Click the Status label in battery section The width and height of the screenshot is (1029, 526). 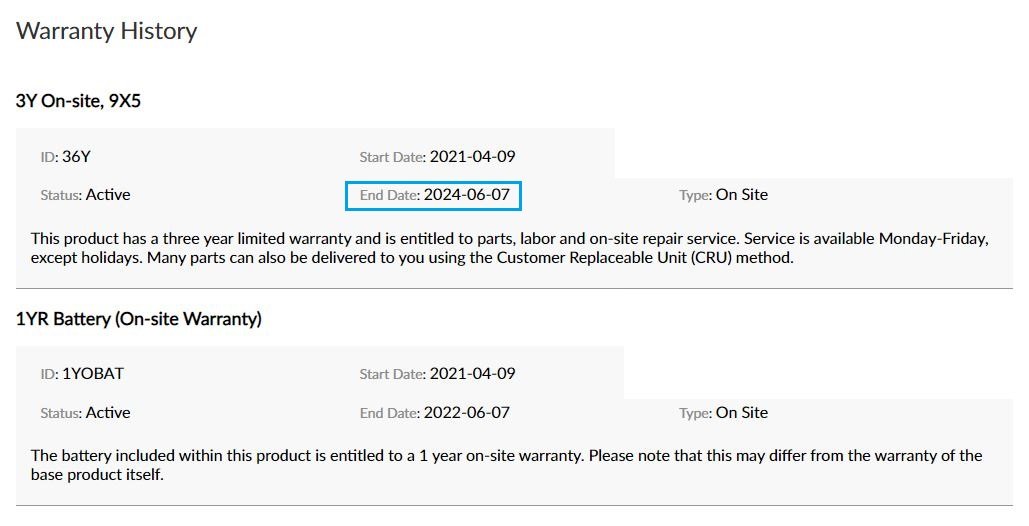coord(60,412)
